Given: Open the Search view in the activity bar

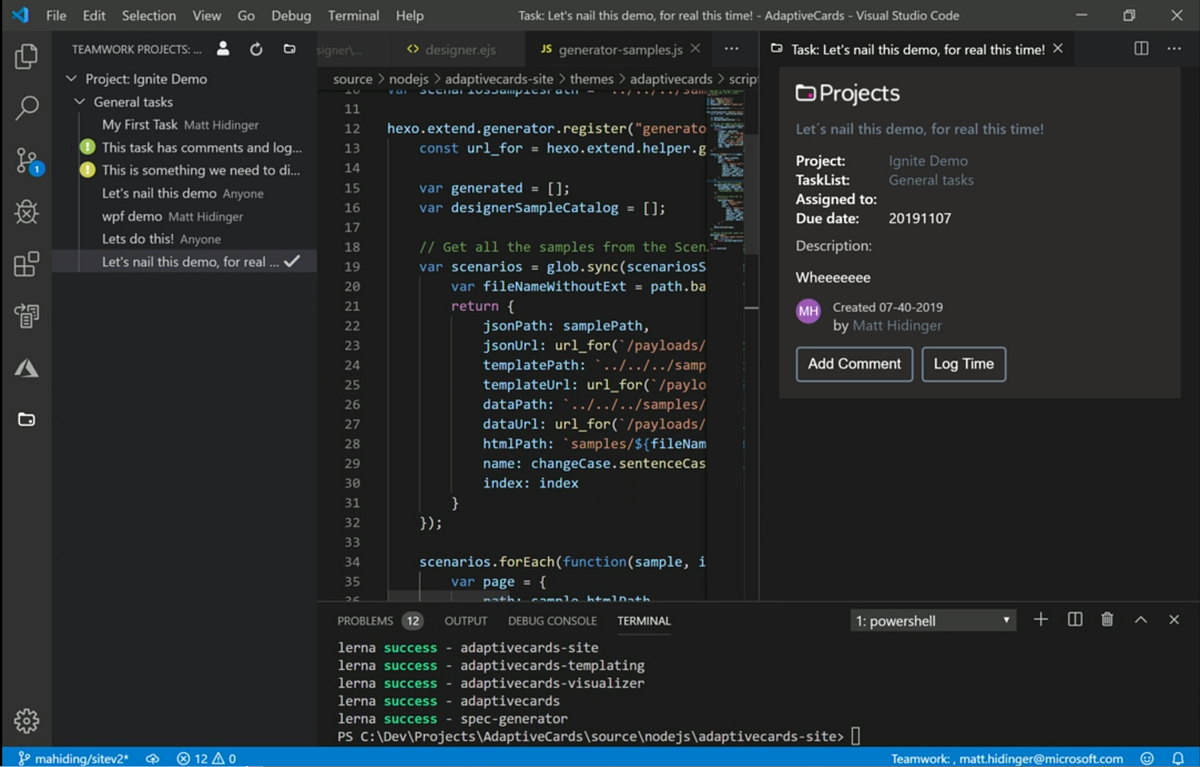Looking at the screenshot, I should pos(27,107).
